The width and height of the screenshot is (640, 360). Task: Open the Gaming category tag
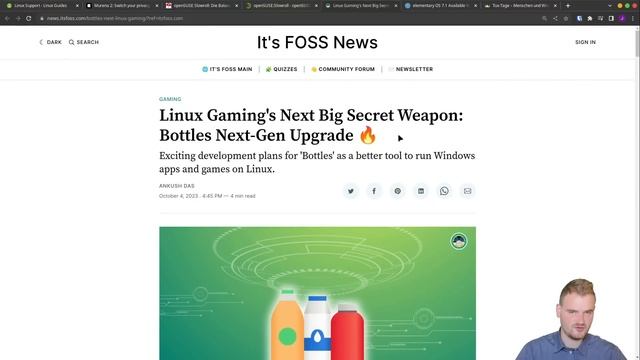tap(170, 99)
